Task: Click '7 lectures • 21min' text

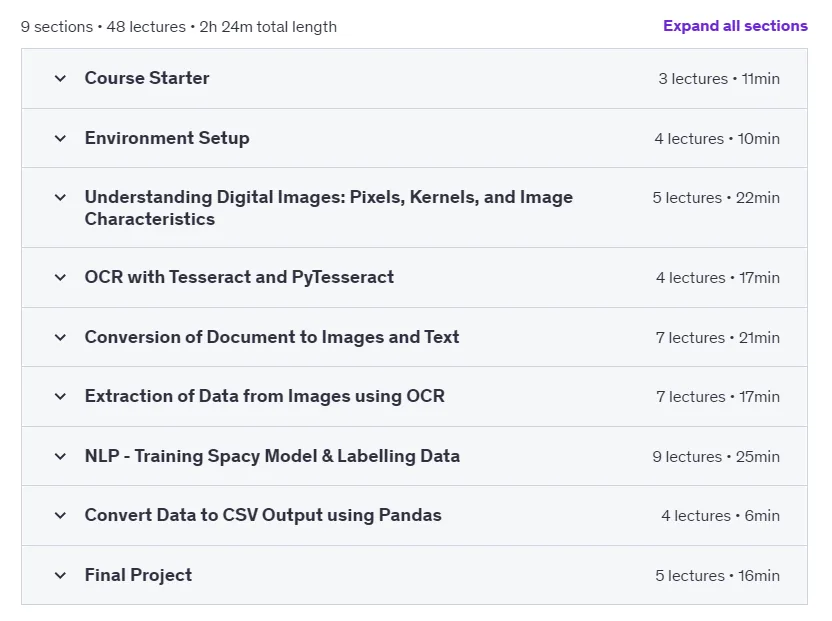Action: (718, 338)
